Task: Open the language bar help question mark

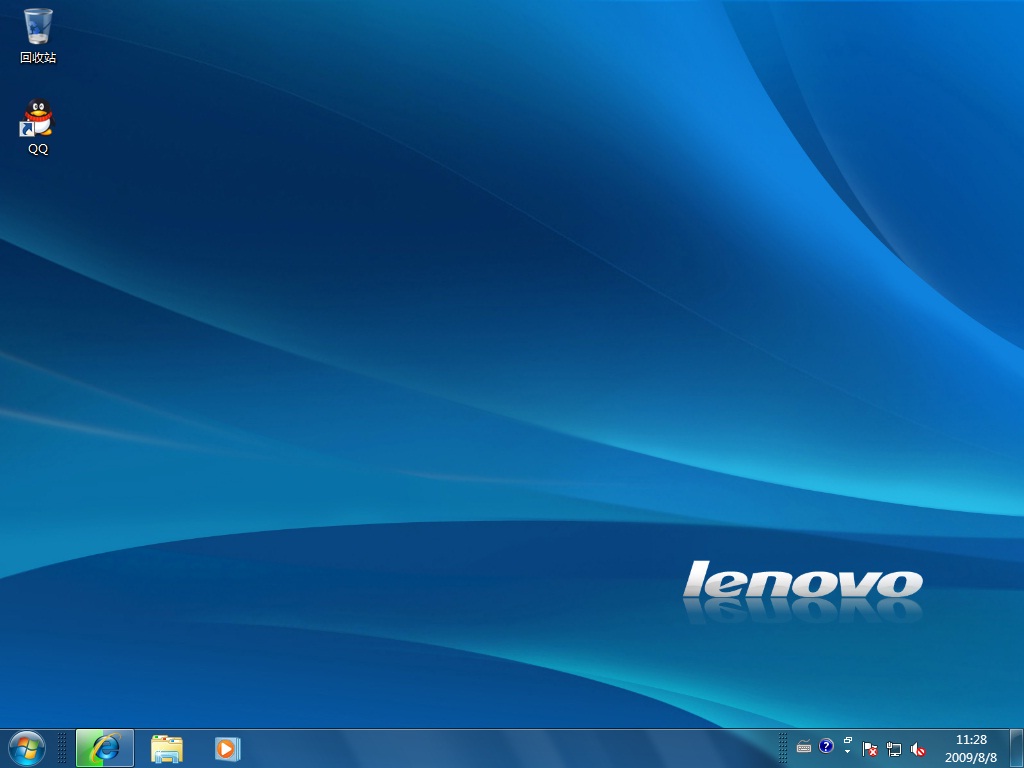Action: (x=826, y=746)
